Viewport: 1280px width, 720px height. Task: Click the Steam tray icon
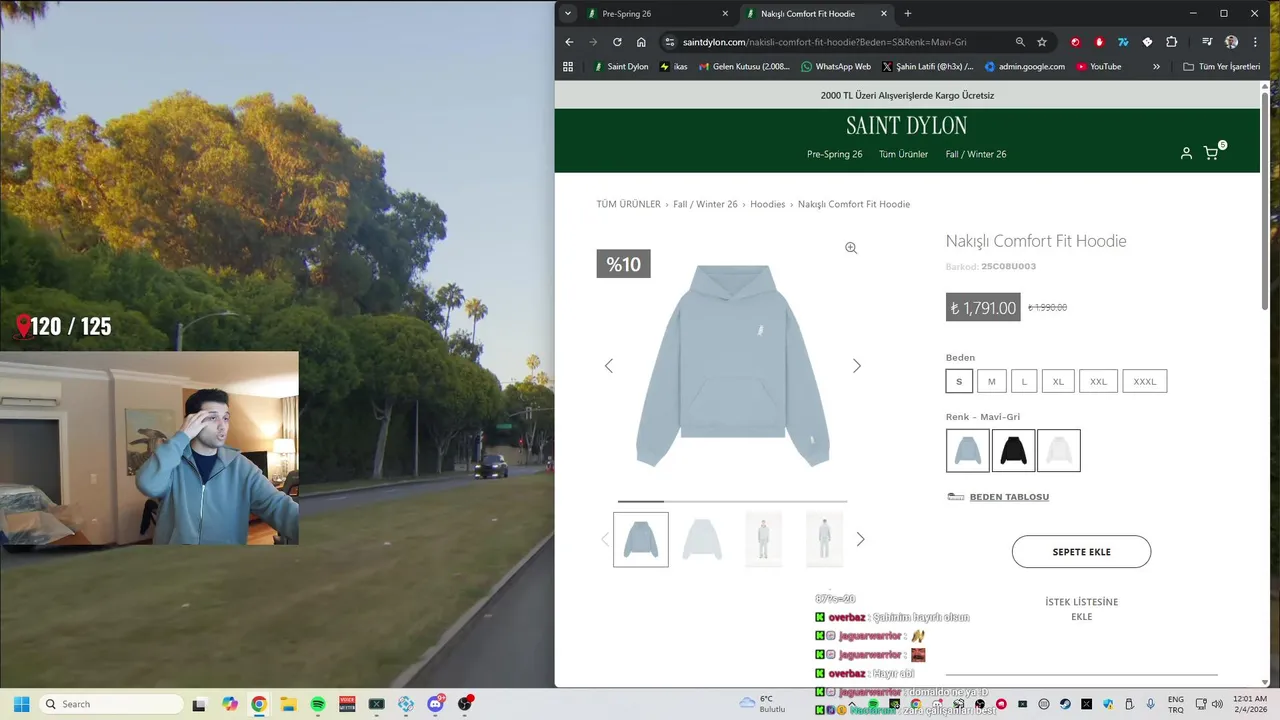click(1065, 704)
